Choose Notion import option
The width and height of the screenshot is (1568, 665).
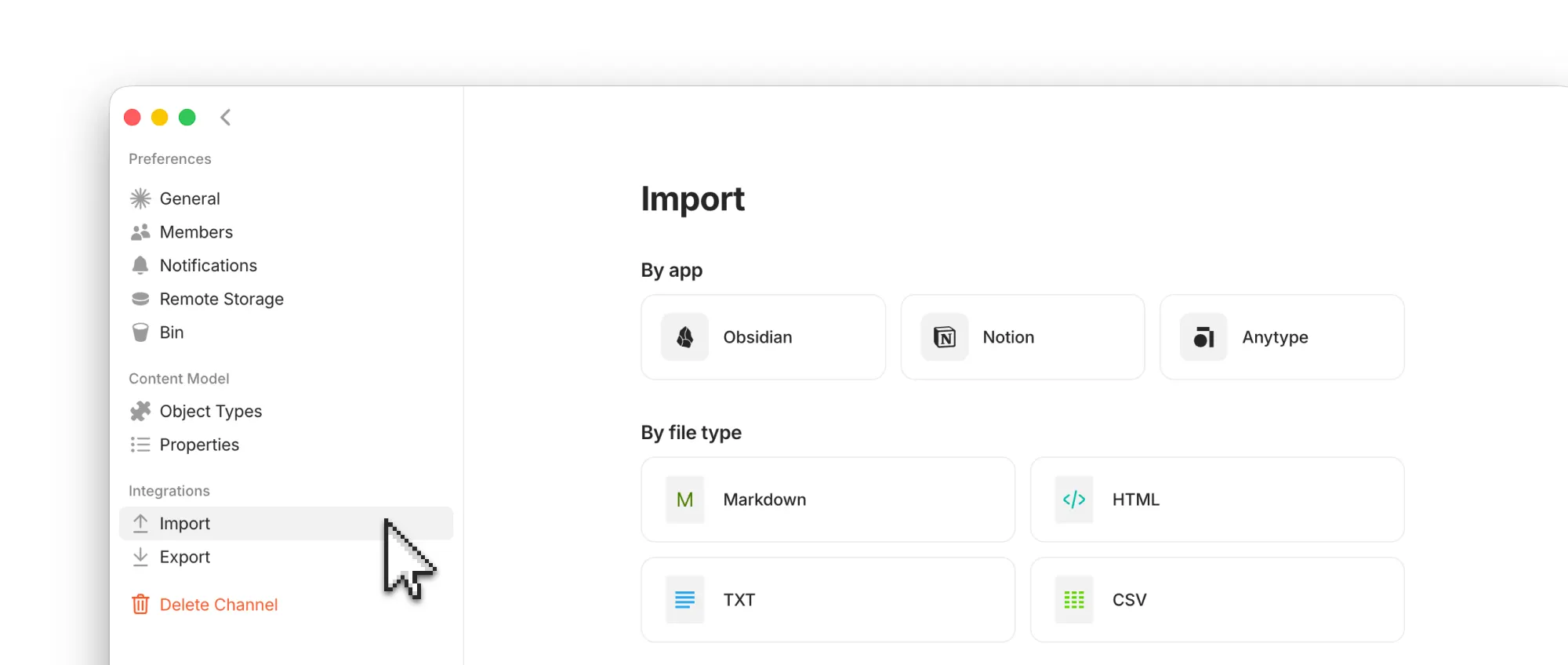[1022, 337]
